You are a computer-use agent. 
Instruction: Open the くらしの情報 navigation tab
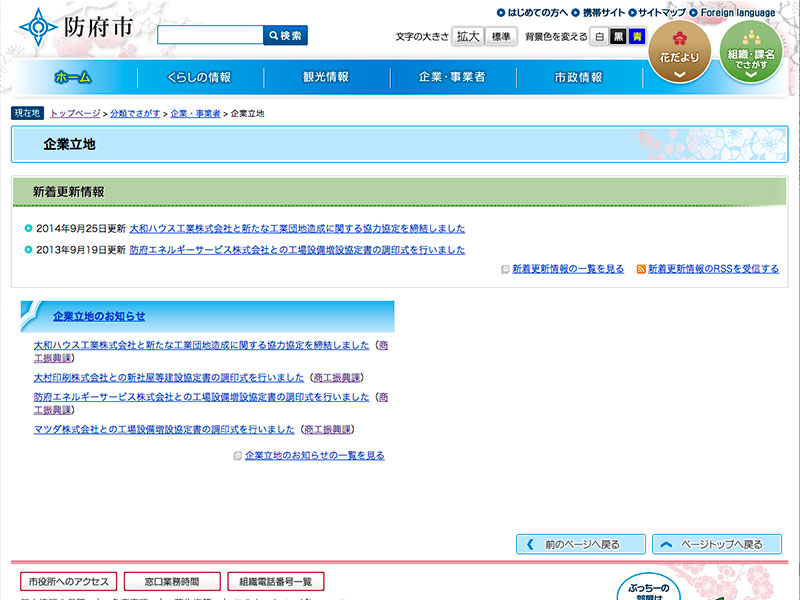(199, 77)
